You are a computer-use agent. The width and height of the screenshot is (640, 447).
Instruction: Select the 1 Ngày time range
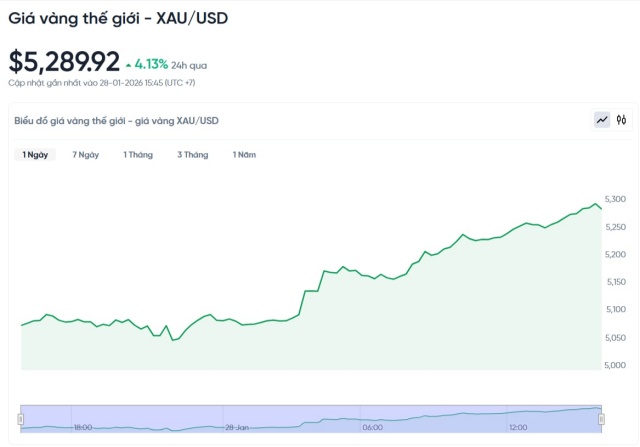point(36,155)
